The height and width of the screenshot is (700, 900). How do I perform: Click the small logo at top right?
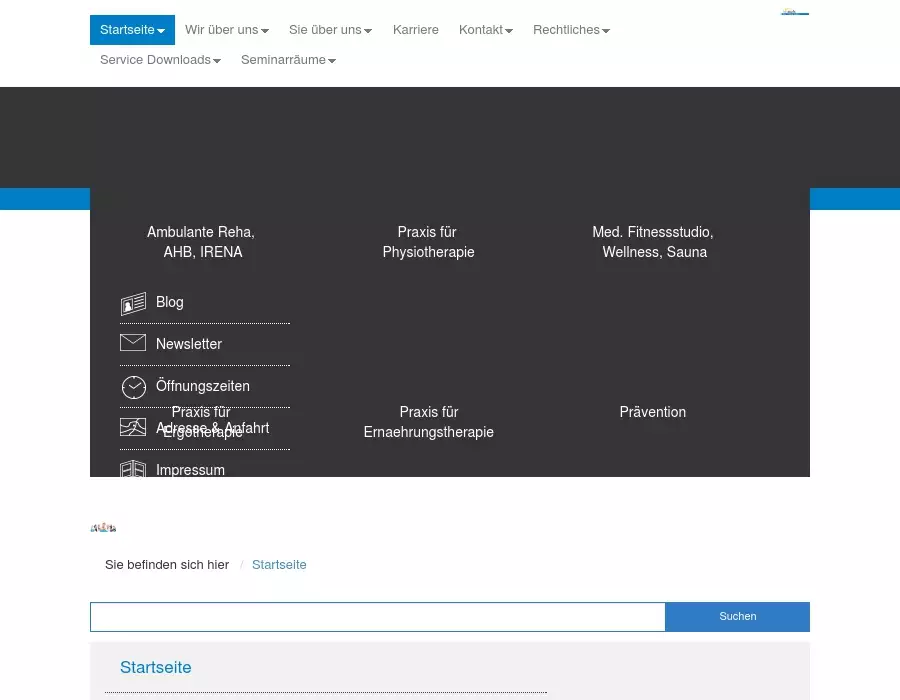(x=794, y=12)
